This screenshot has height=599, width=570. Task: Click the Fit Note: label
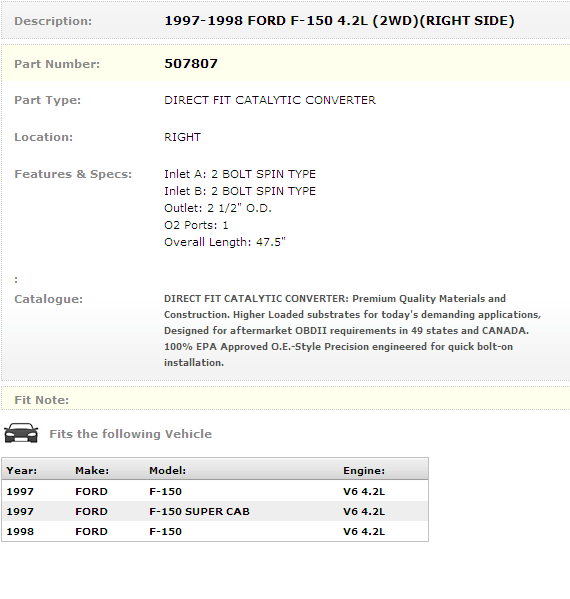(42, 400)
